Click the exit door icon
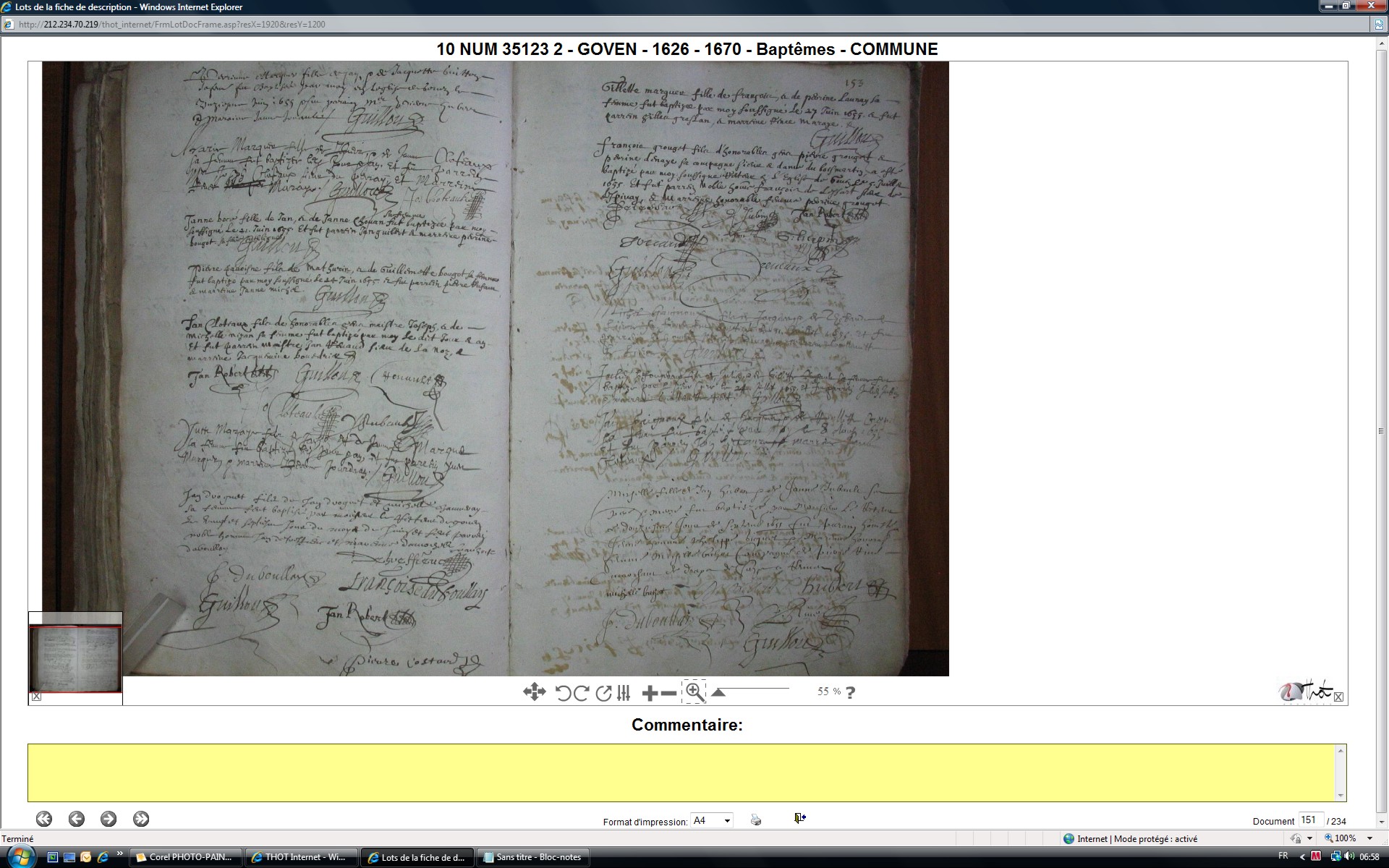The image size is (1389, 868). point(799,818)
